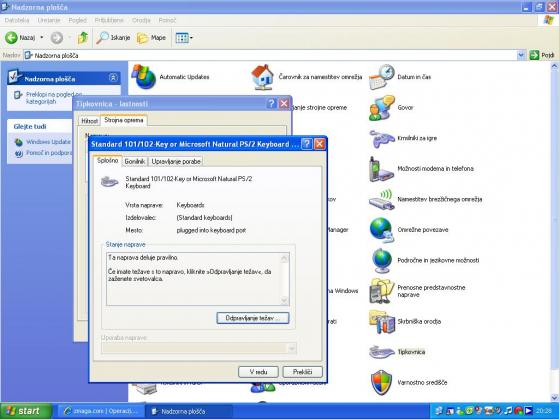
Task: Open the Datum in čas icon
Action: (x=382, y=77)
